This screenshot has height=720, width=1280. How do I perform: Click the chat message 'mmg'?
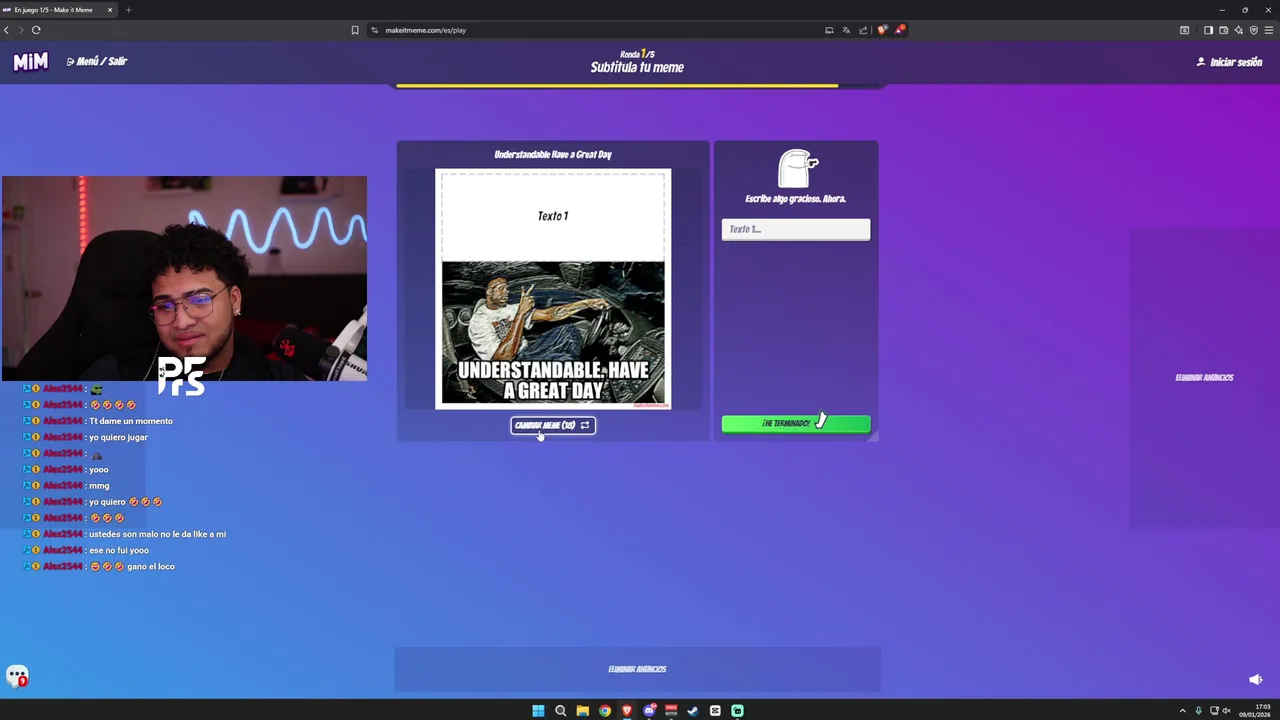click(99, 486)
